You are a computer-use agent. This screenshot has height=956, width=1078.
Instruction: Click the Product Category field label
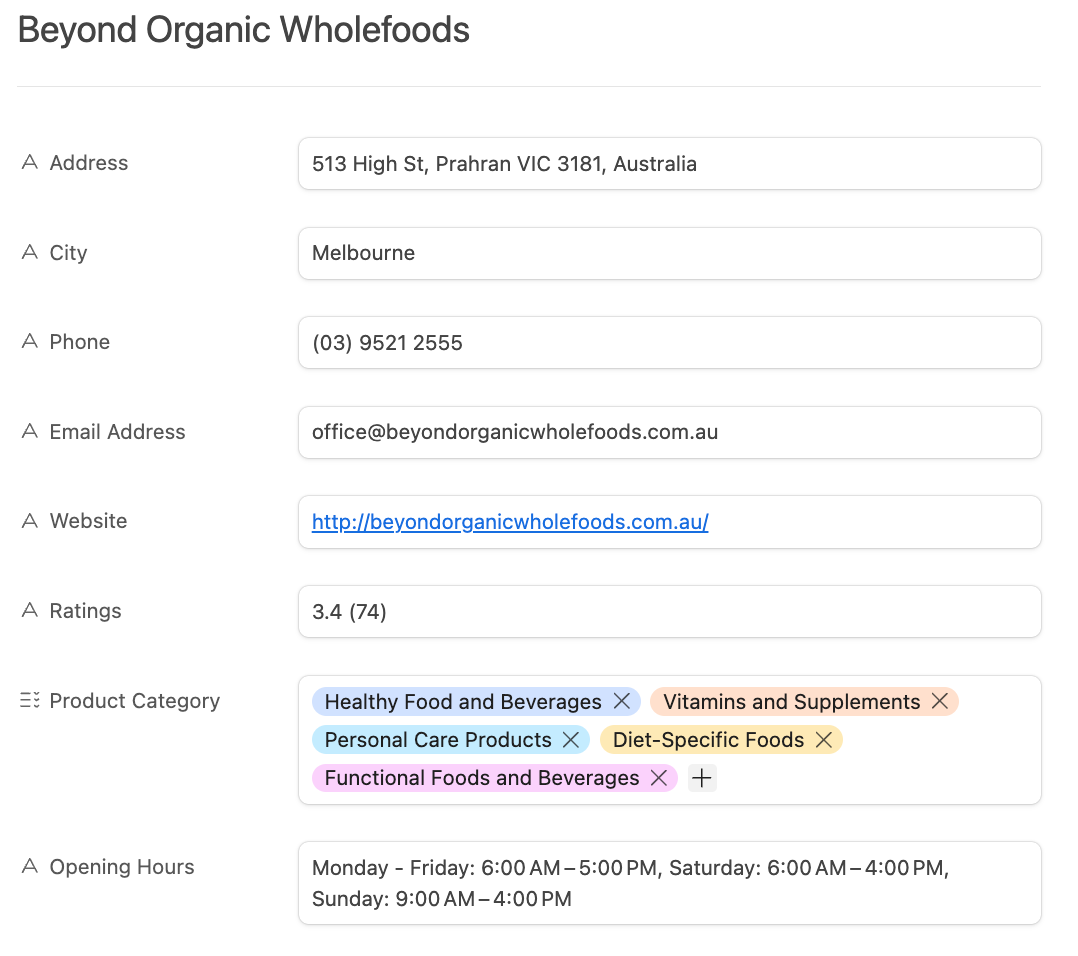135,701
